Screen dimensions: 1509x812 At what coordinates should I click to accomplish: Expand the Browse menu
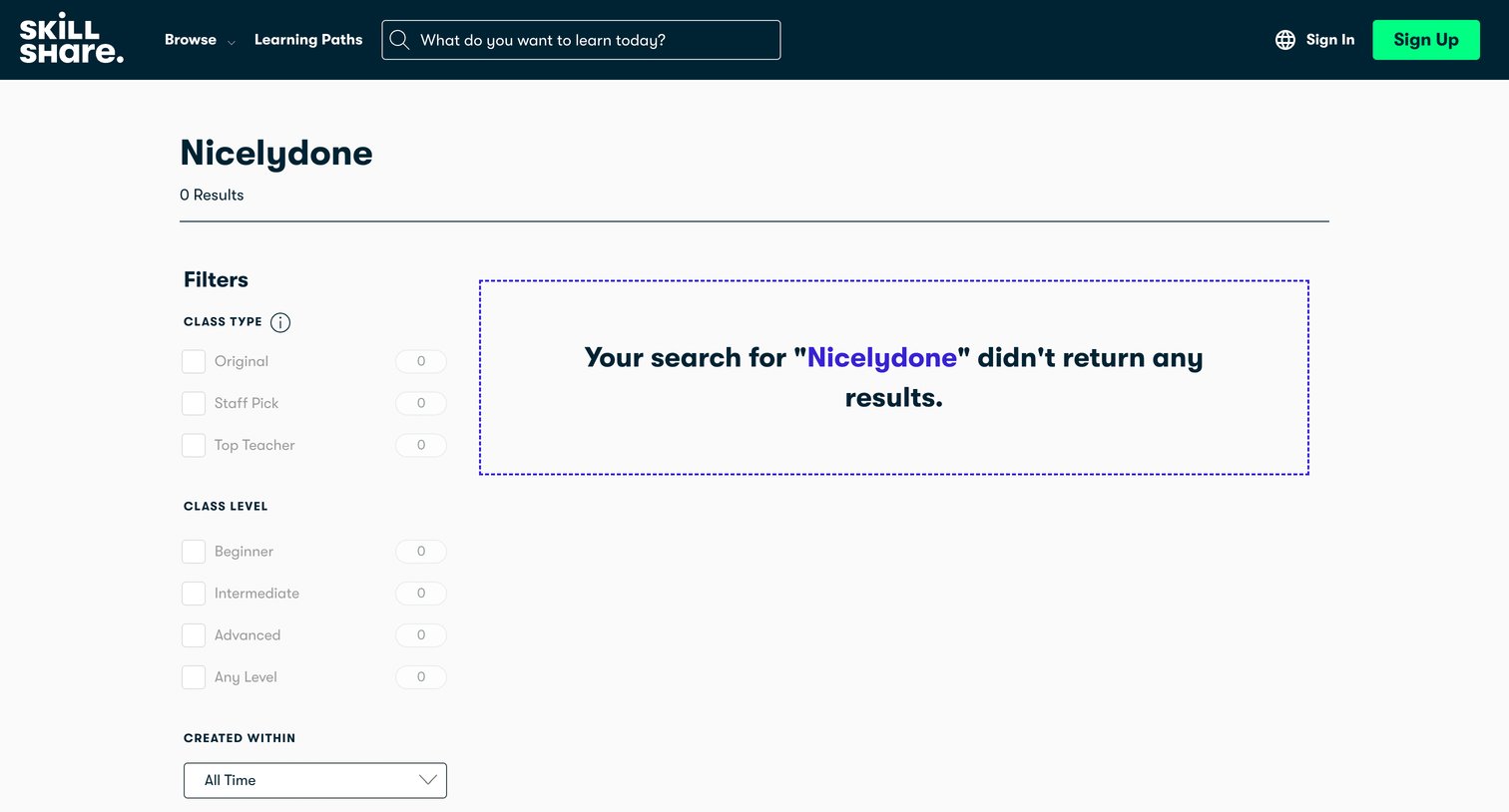click(200, 40)
